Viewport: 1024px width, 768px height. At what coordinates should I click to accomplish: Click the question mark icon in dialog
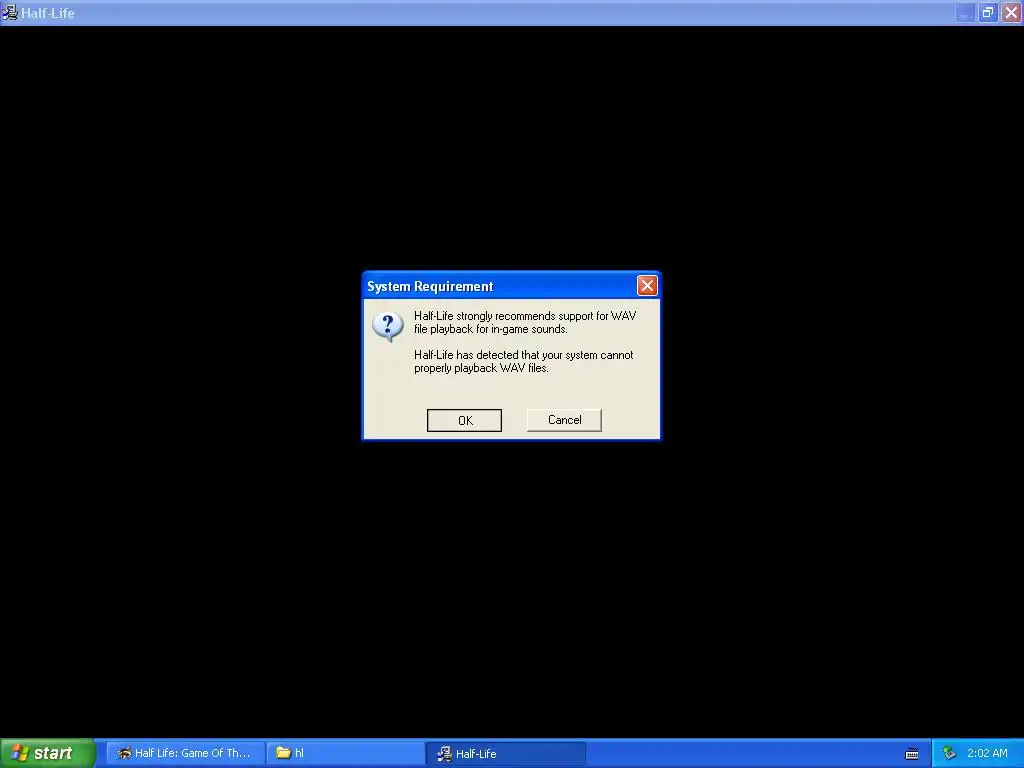pos(388,326)
